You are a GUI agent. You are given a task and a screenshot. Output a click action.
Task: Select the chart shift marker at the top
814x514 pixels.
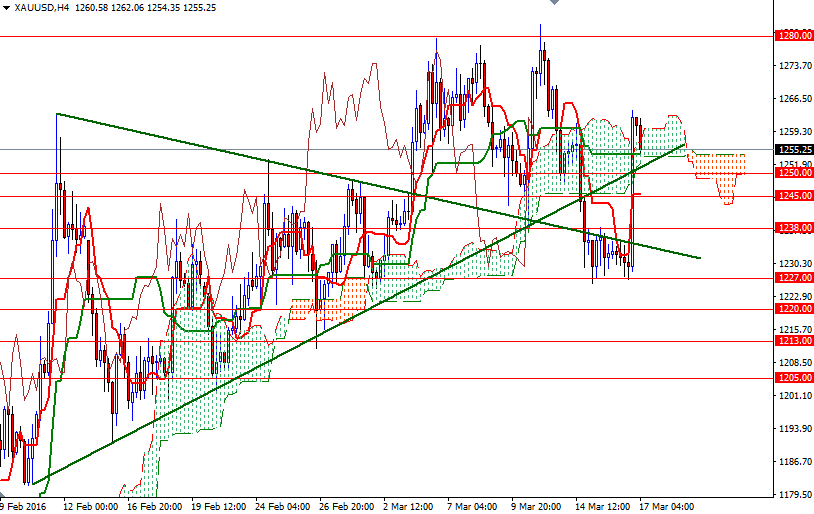click(x=554, y=3)
